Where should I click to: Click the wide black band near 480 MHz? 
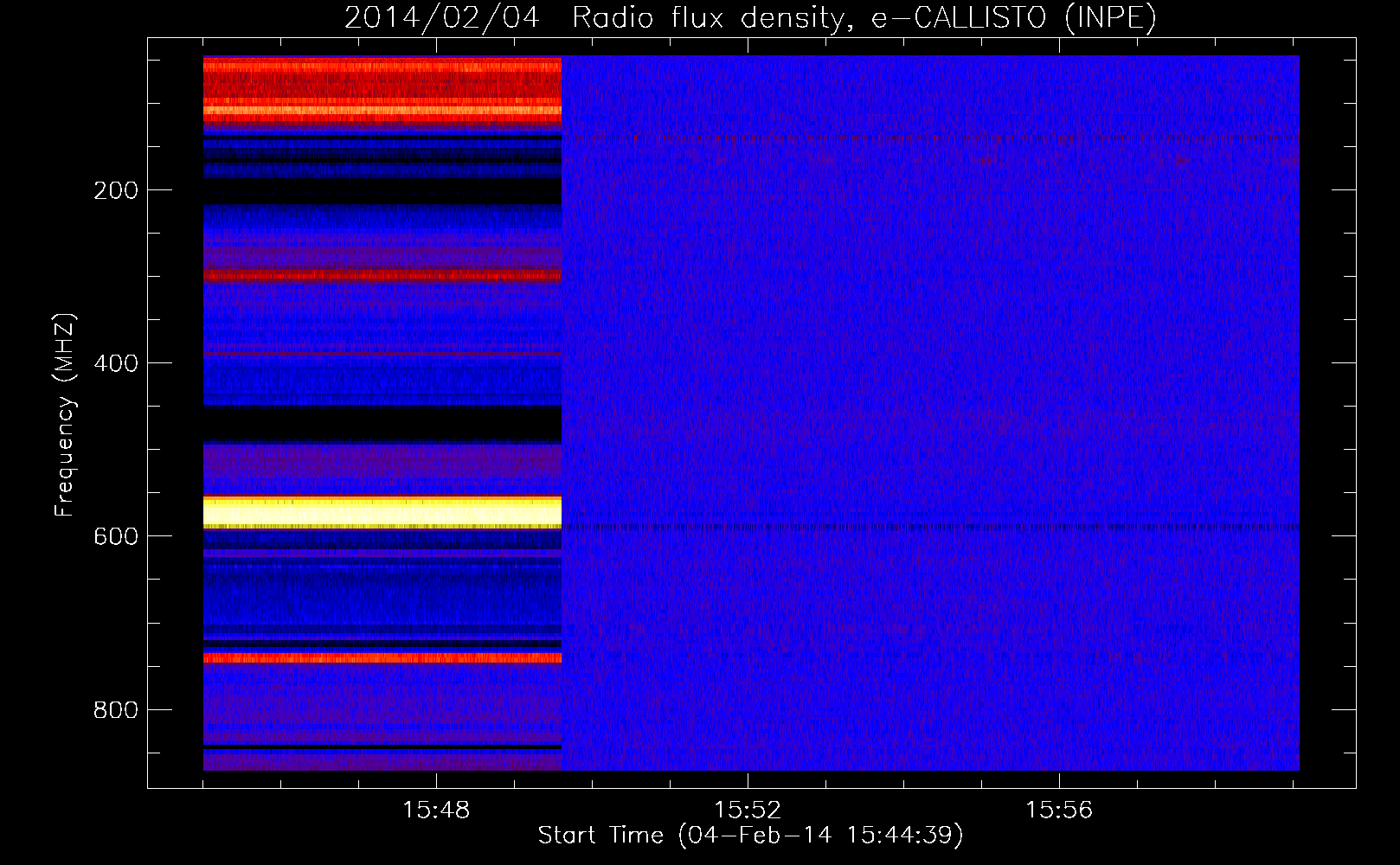coord(382,424)
